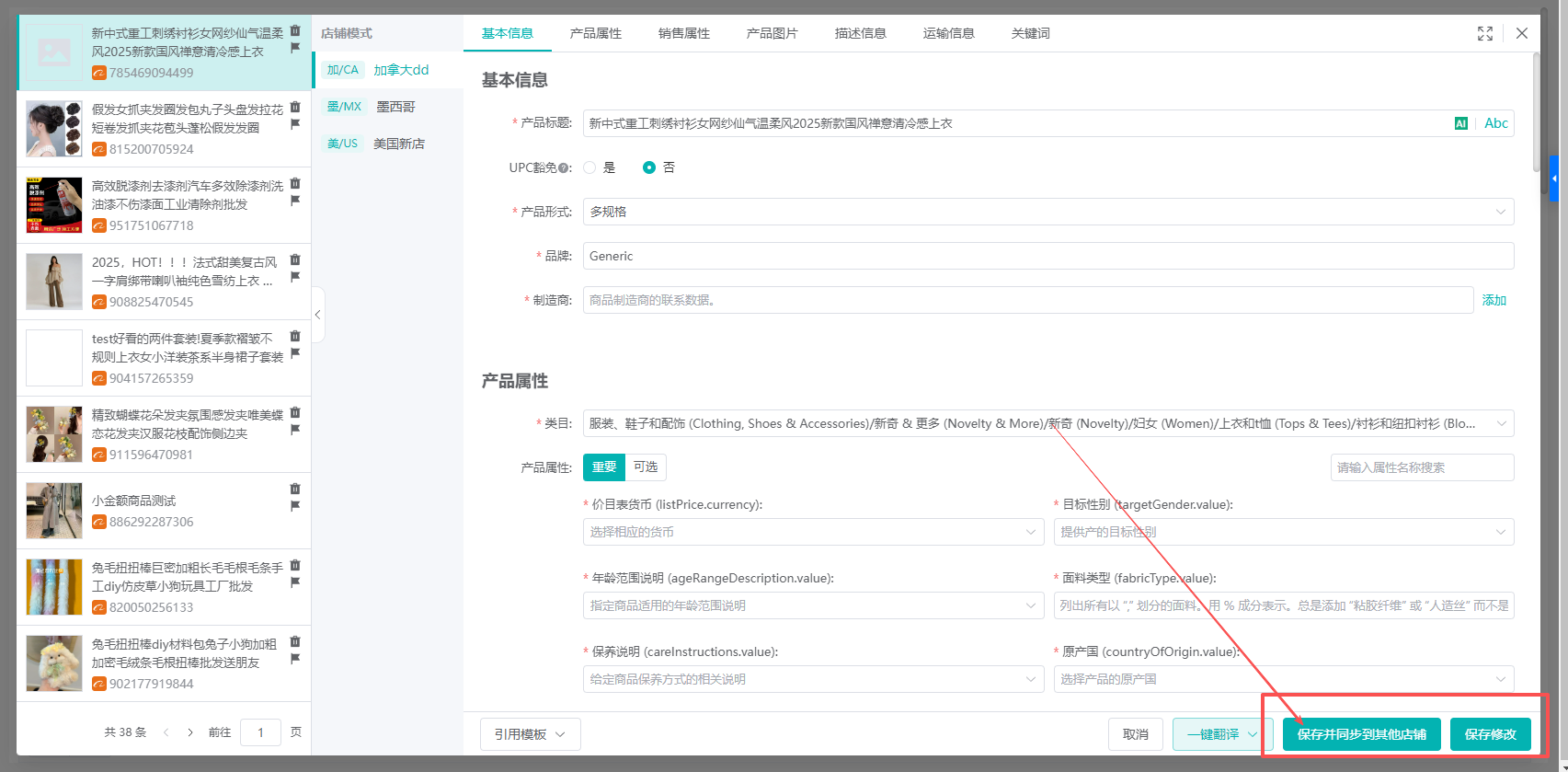Expand the dialog with the fullscreen icon

tap(1484, 33)
